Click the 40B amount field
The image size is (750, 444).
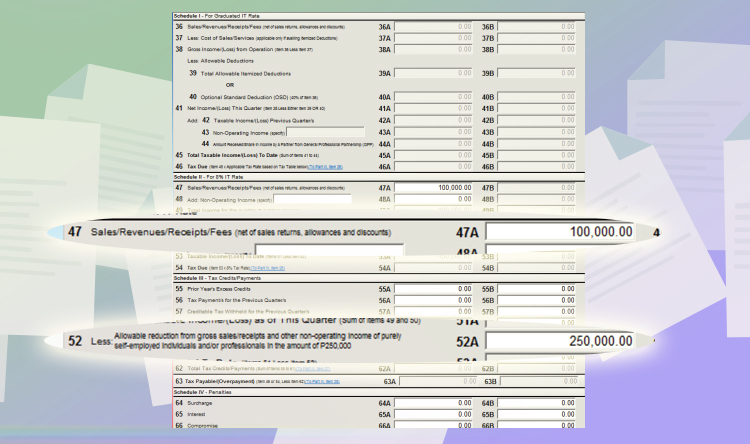click(x=536, y=97)
